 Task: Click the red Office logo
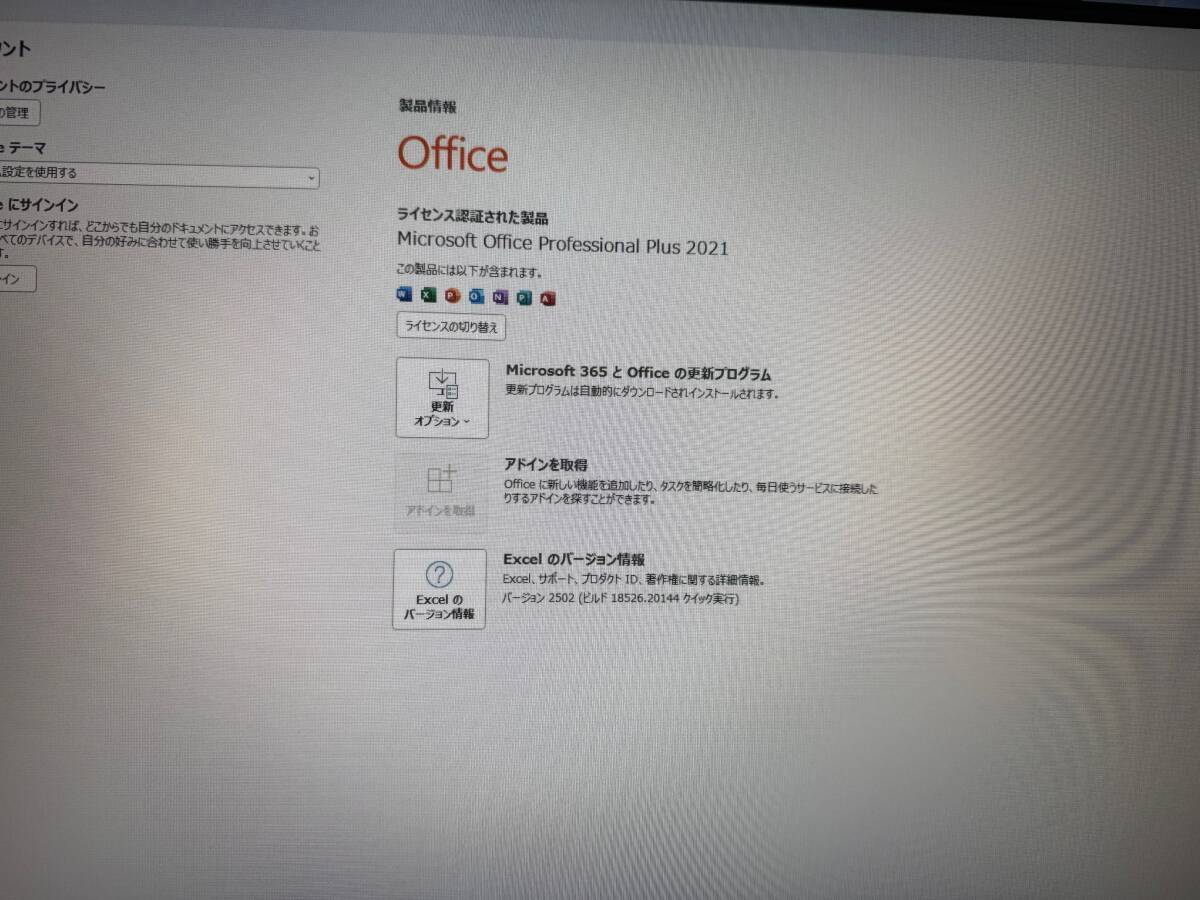coord(452,154)
